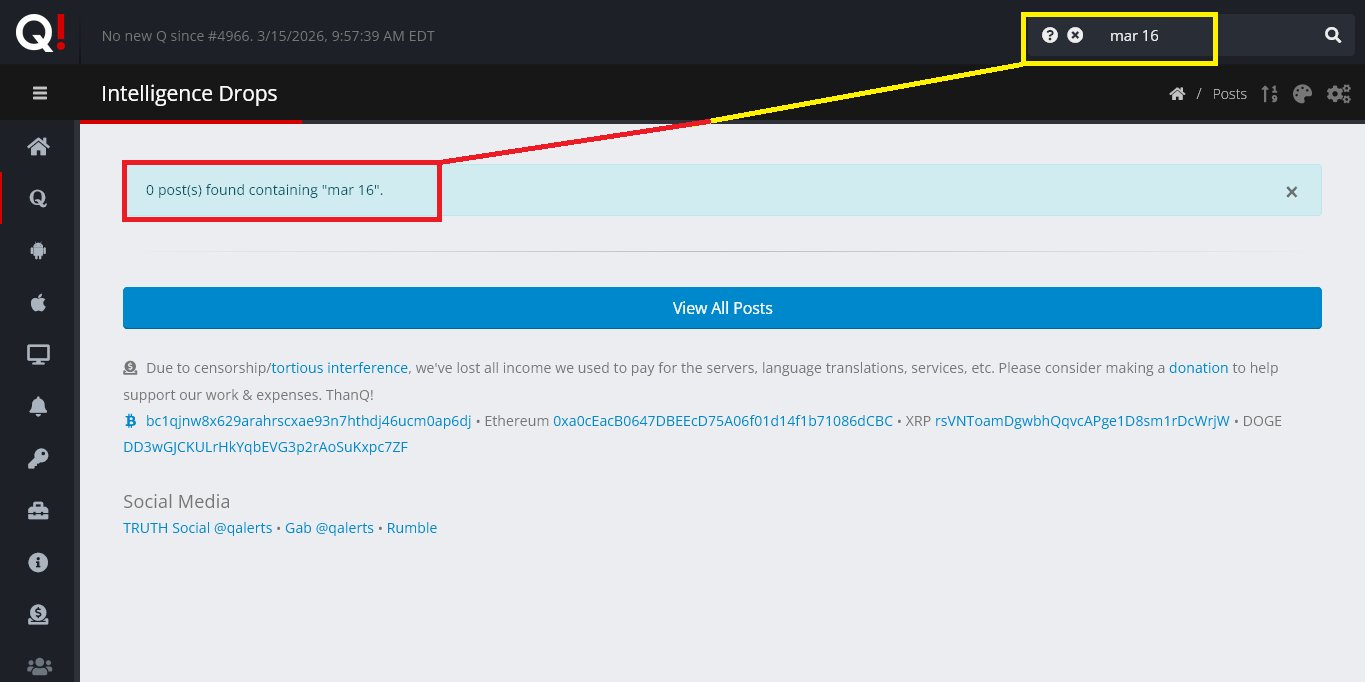This screenshot has height=682, width=1365.
Task: Open the desktop monitor sidebar icon
Action: coord(39,354)
